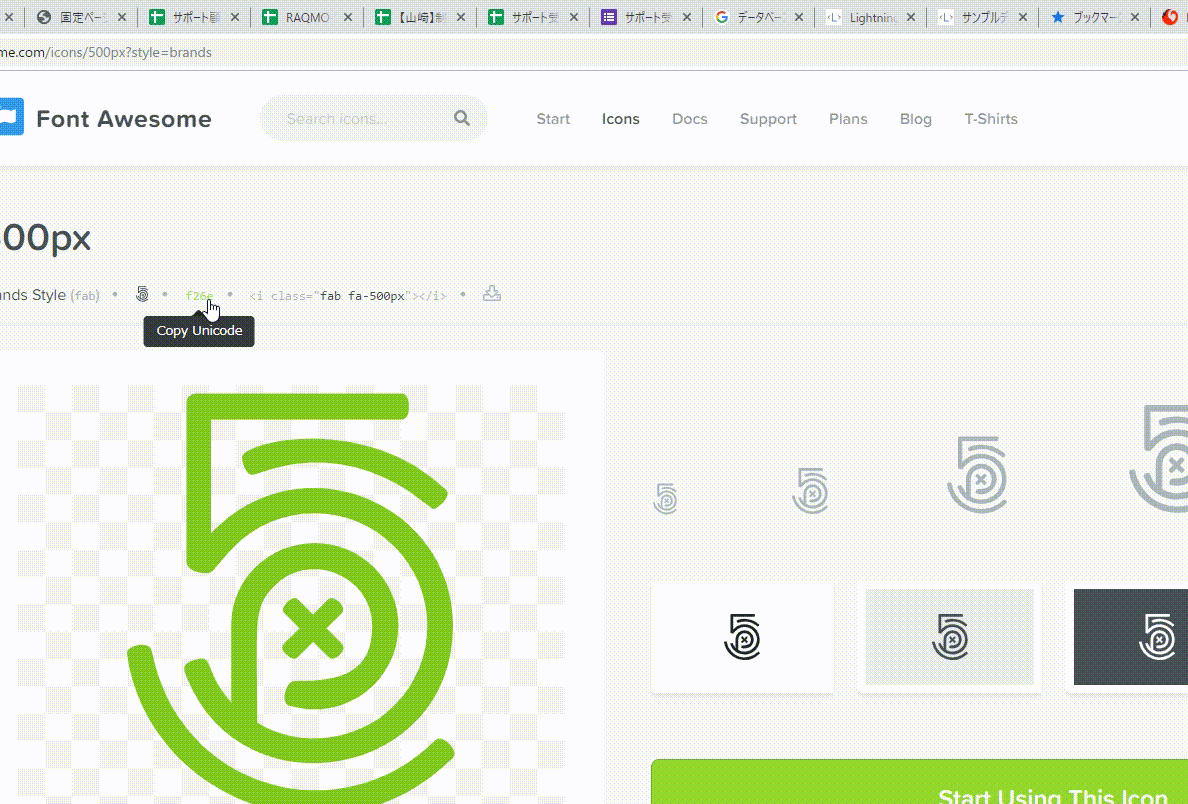The image size is (1188, 804).
Task: Click the green sheet favicon on the RAQMO tab
Action: click(270, 17)
